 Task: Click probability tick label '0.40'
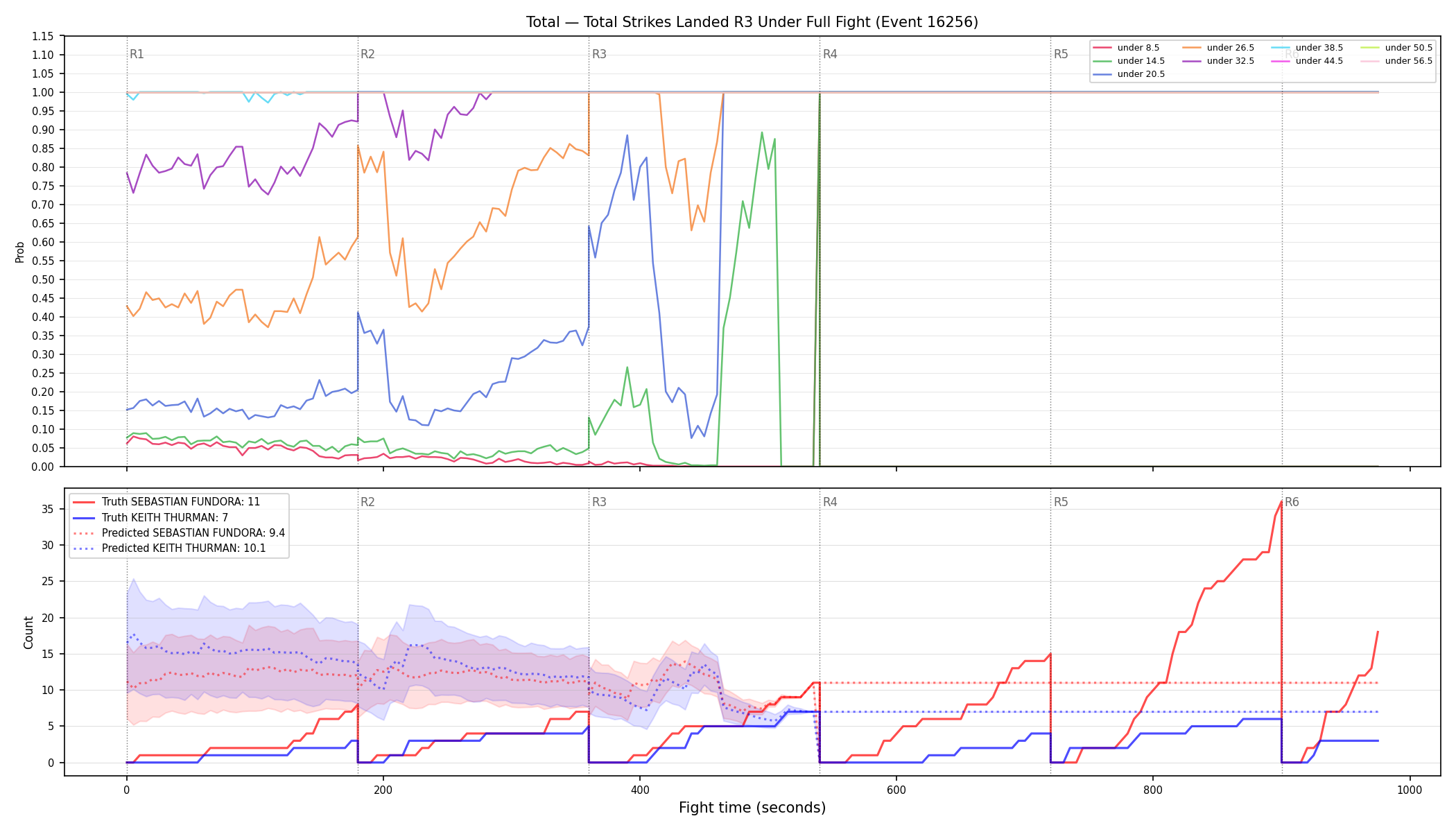43,317
